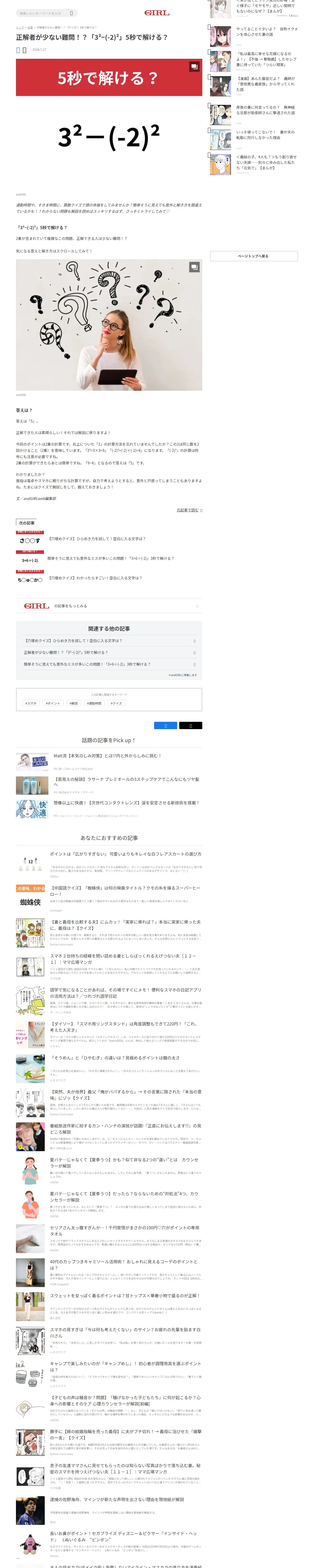Open next article ひらめき力を試して！空白に入る文字は？
314x1568 pixels.
pos(97,539)
